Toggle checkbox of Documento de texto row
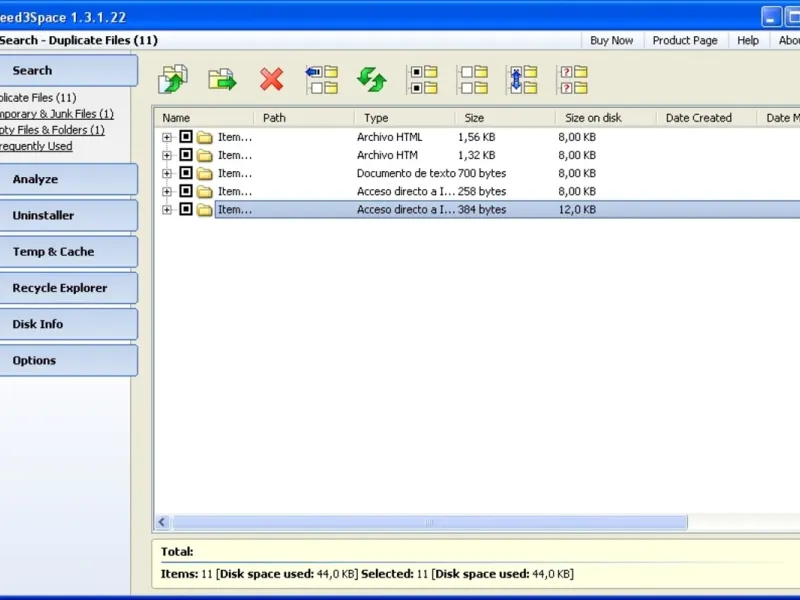Image resolution: width=800 pixels, height=600 pixels. 186,173
